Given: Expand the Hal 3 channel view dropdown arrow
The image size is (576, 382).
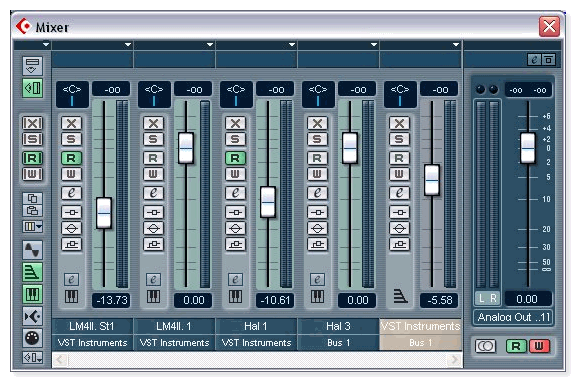Looking at the screenshot, I should pos(374,44).
